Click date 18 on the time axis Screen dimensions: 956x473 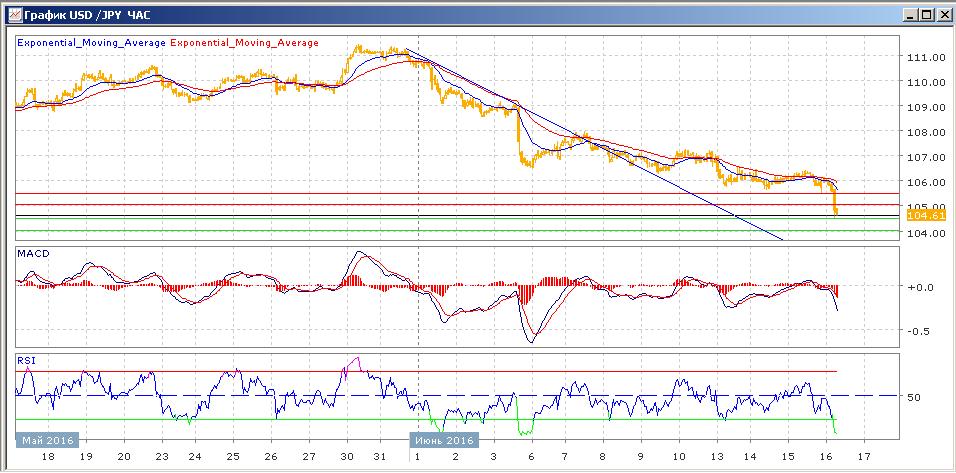49,456
